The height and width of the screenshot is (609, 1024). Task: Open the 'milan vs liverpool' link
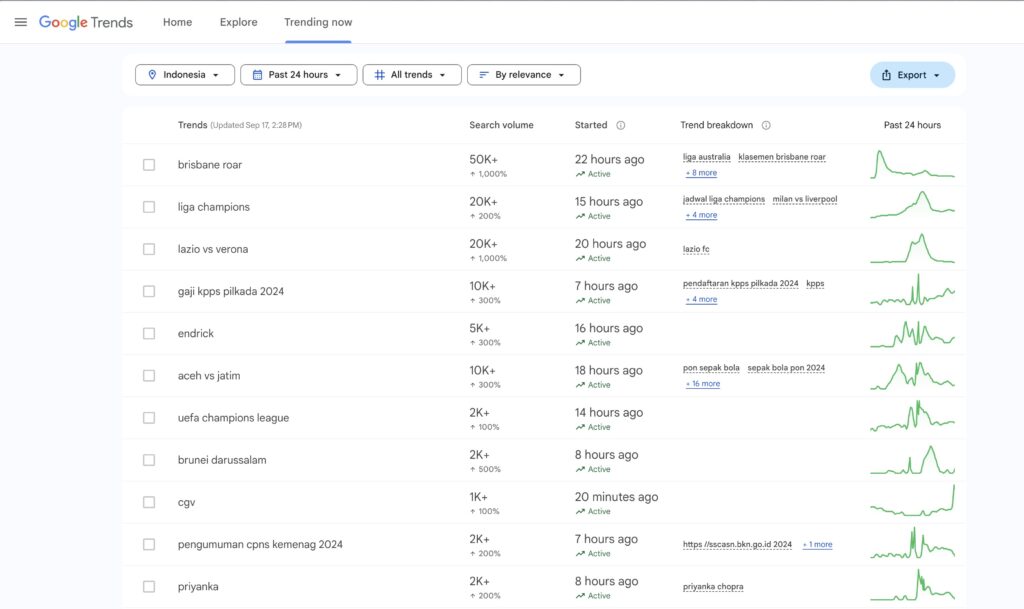click(805, 199)
